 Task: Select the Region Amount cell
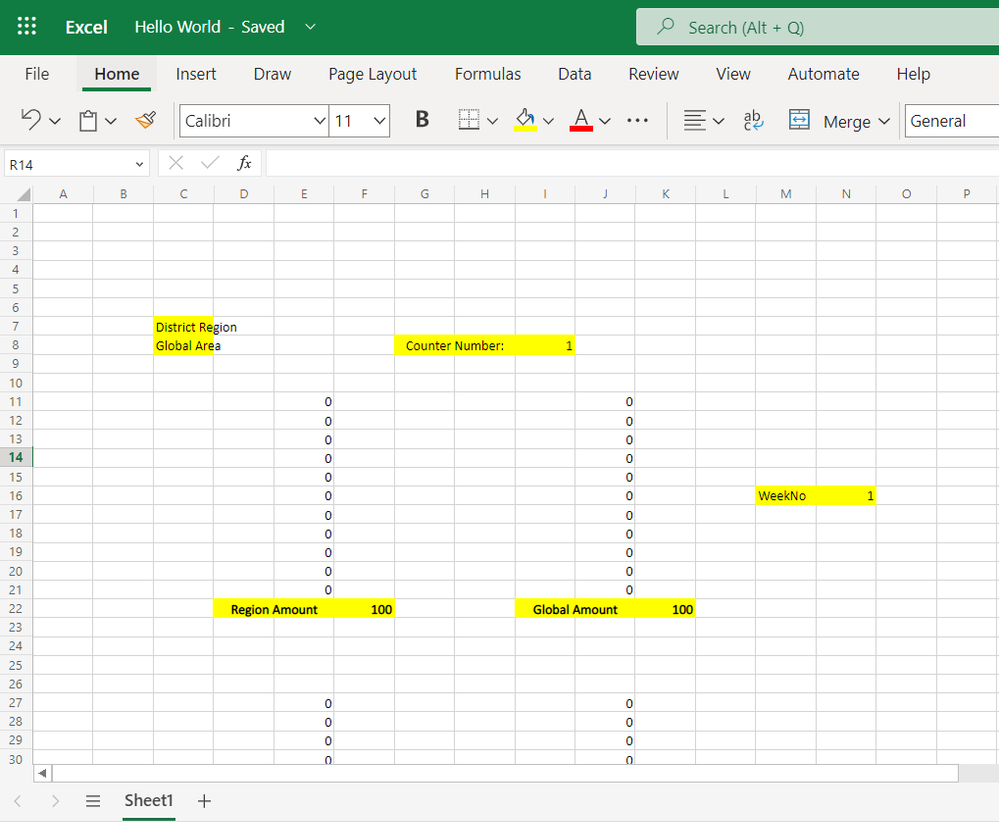coord(273,609)
